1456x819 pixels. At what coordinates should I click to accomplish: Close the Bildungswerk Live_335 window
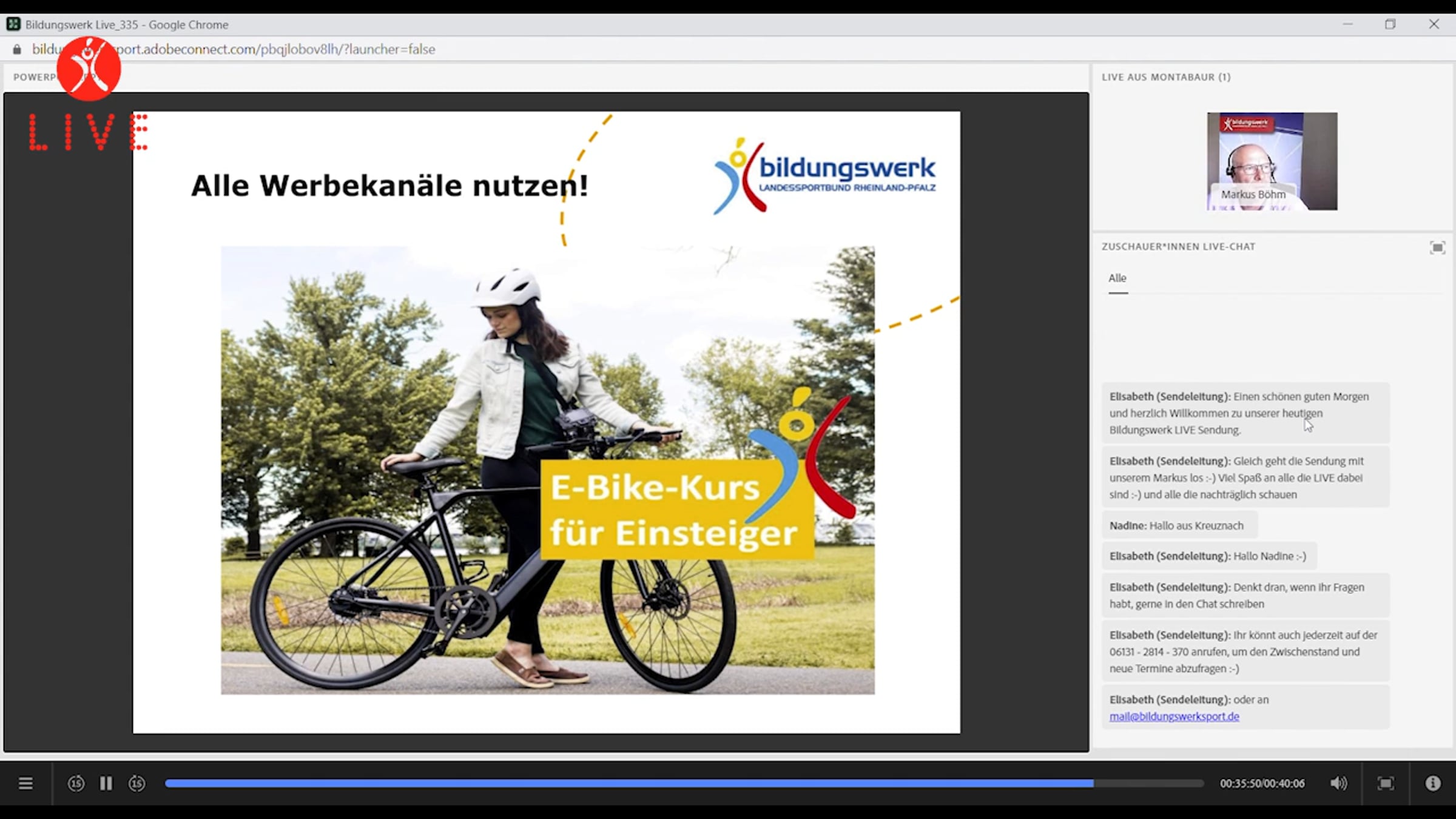[x=1434, y=24]
